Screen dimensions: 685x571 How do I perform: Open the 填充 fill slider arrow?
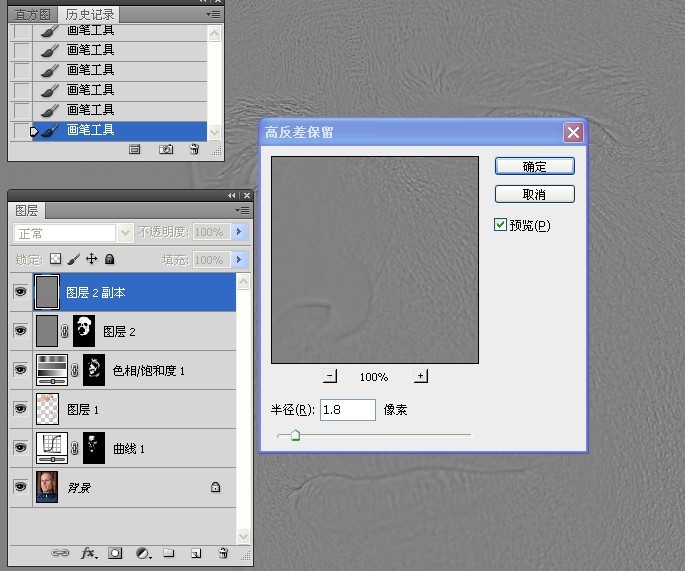pos(239,260)
